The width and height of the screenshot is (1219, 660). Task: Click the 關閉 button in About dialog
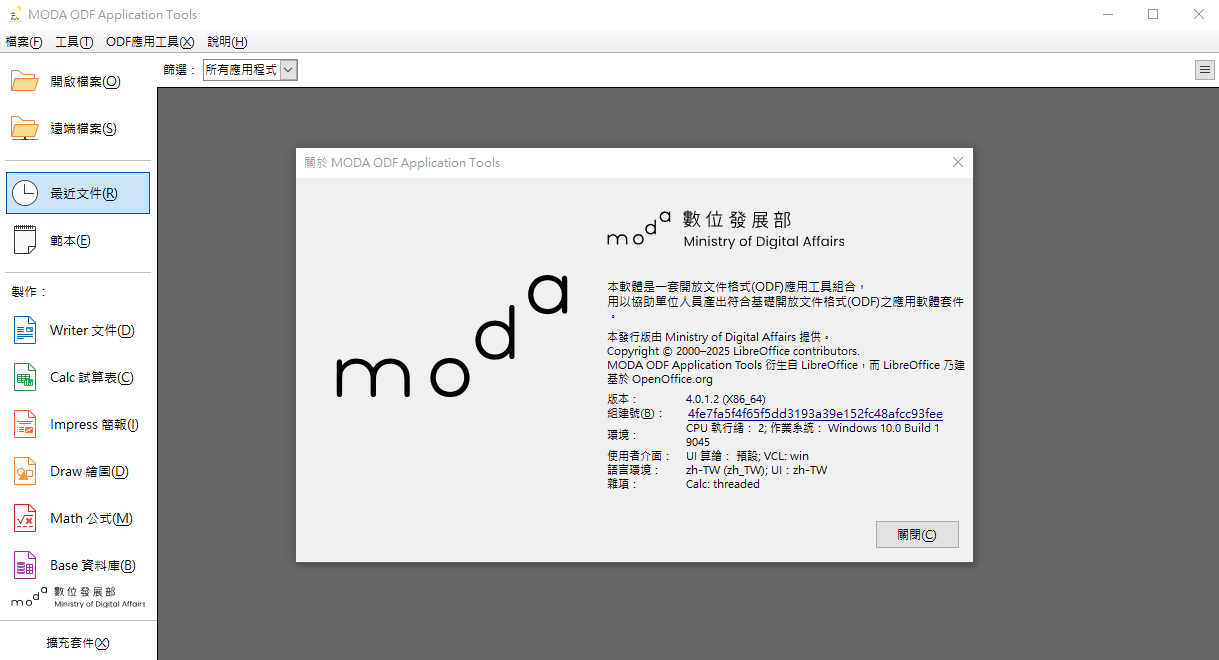(916, 535)
